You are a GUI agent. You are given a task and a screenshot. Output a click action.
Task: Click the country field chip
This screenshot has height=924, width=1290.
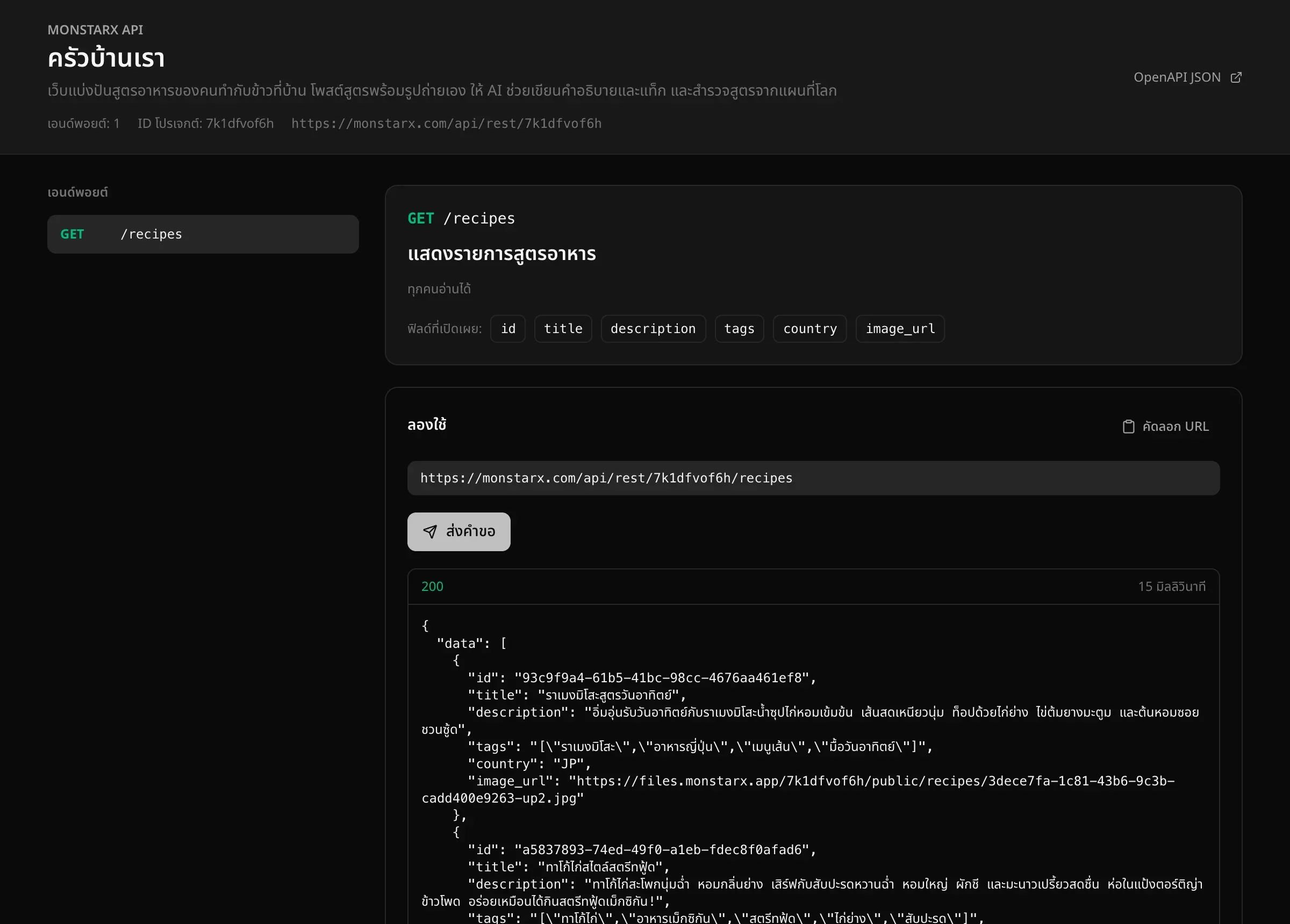tap(809, 329)
